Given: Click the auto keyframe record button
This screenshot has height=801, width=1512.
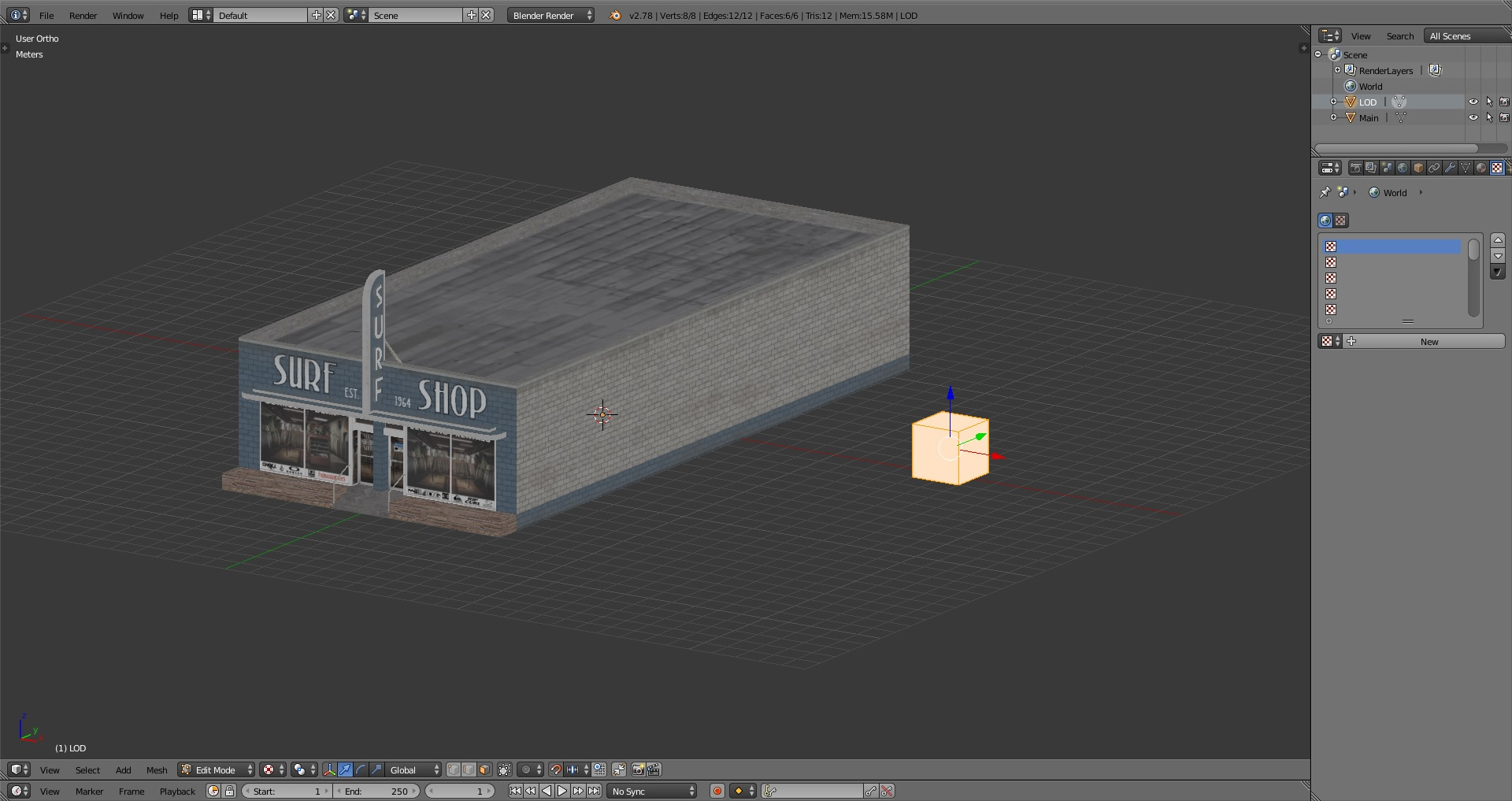Looking at the screenshot, I should pos(717,791).
